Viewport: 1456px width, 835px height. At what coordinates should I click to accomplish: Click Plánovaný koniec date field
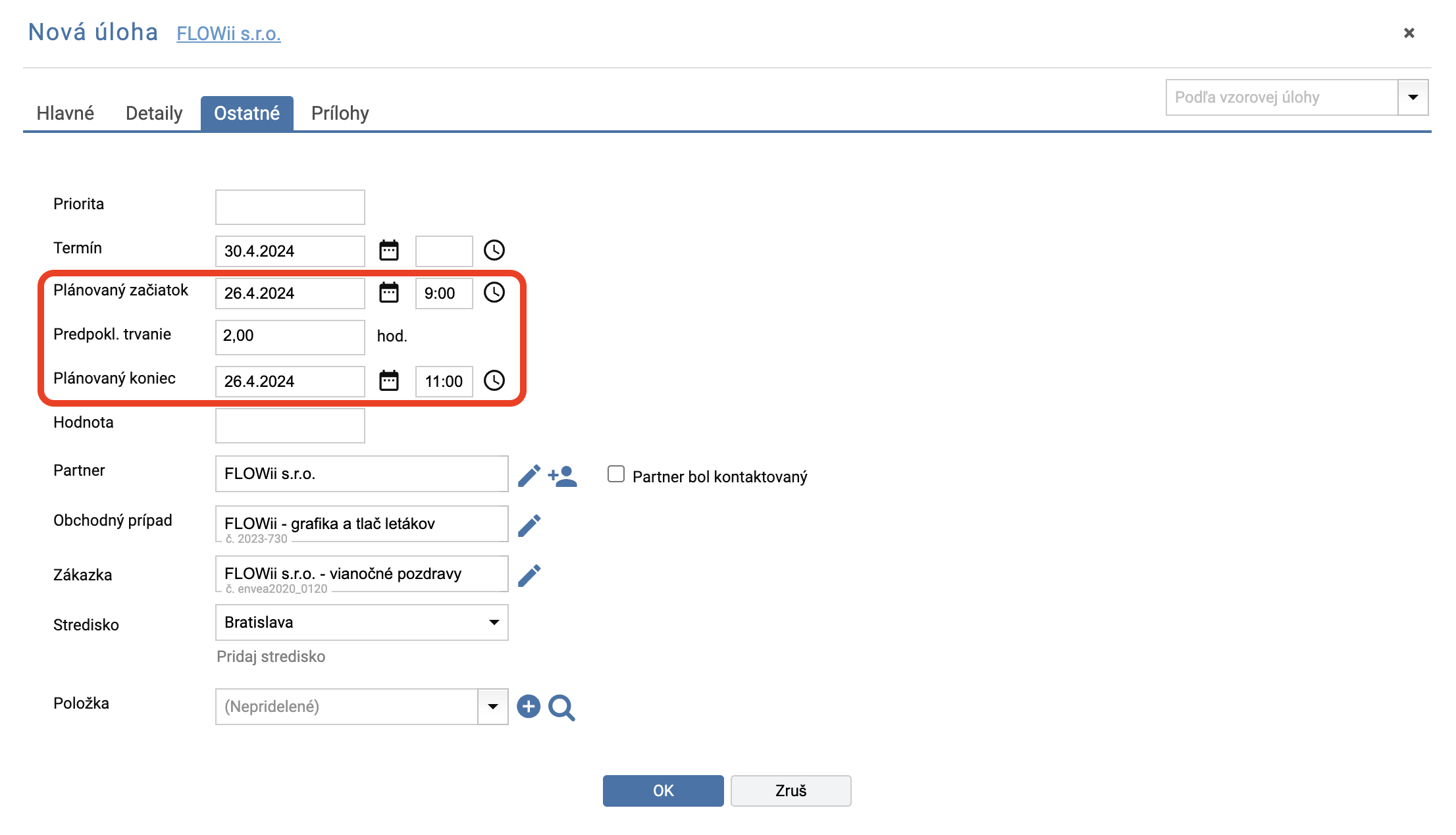(x=290, y=382)
